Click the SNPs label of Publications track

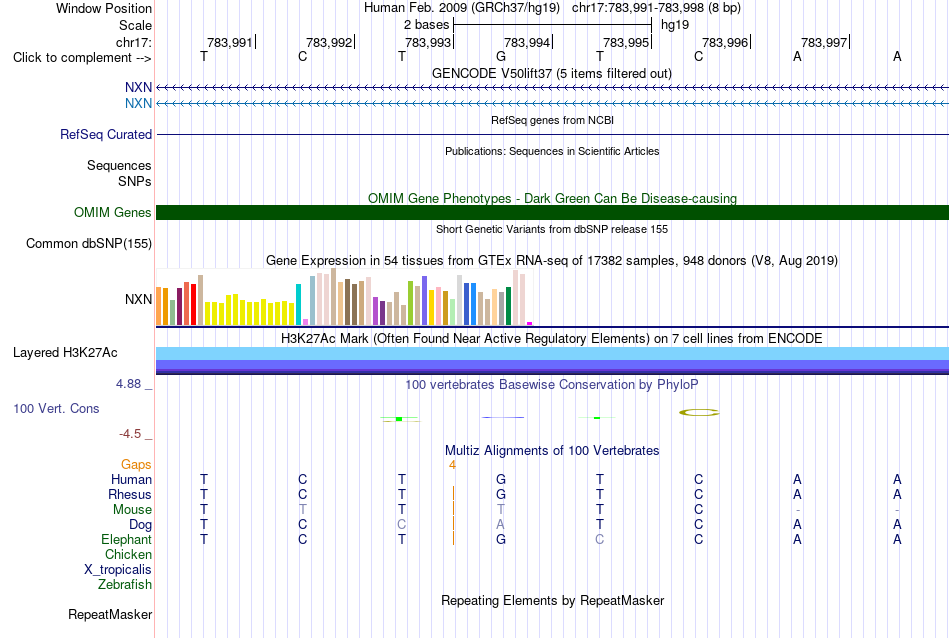[135, 181]
